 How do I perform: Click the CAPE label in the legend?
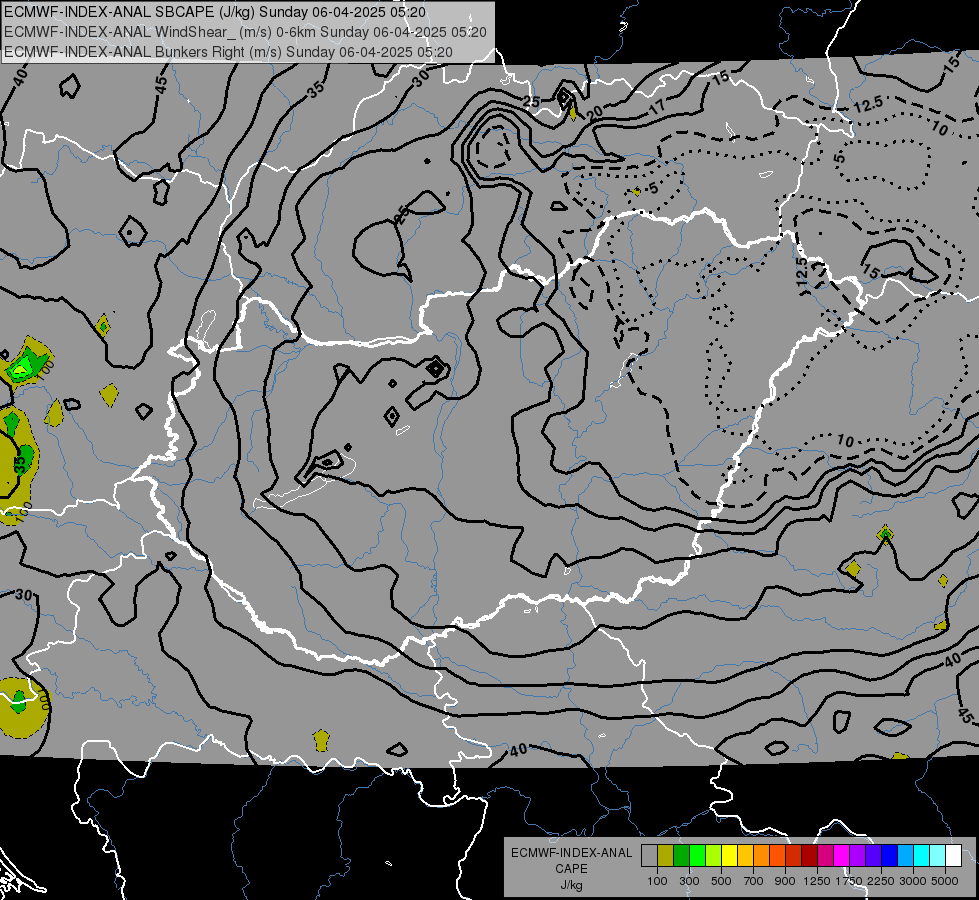click(571, 869)
